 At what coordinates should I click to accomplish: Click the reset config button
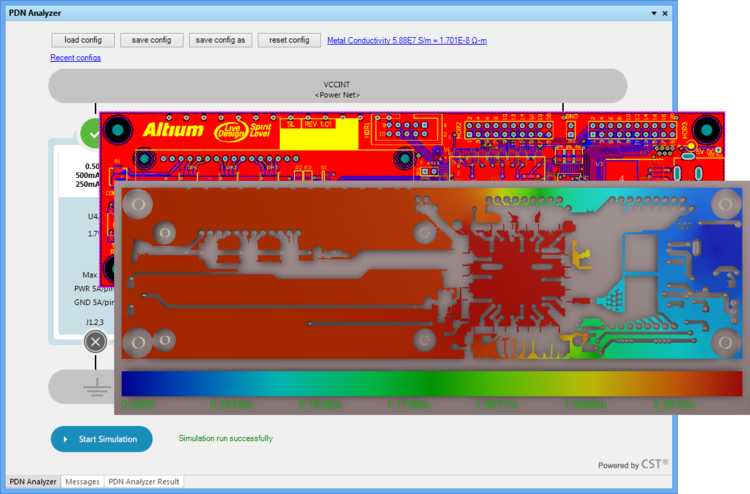[x=289, y=40]
